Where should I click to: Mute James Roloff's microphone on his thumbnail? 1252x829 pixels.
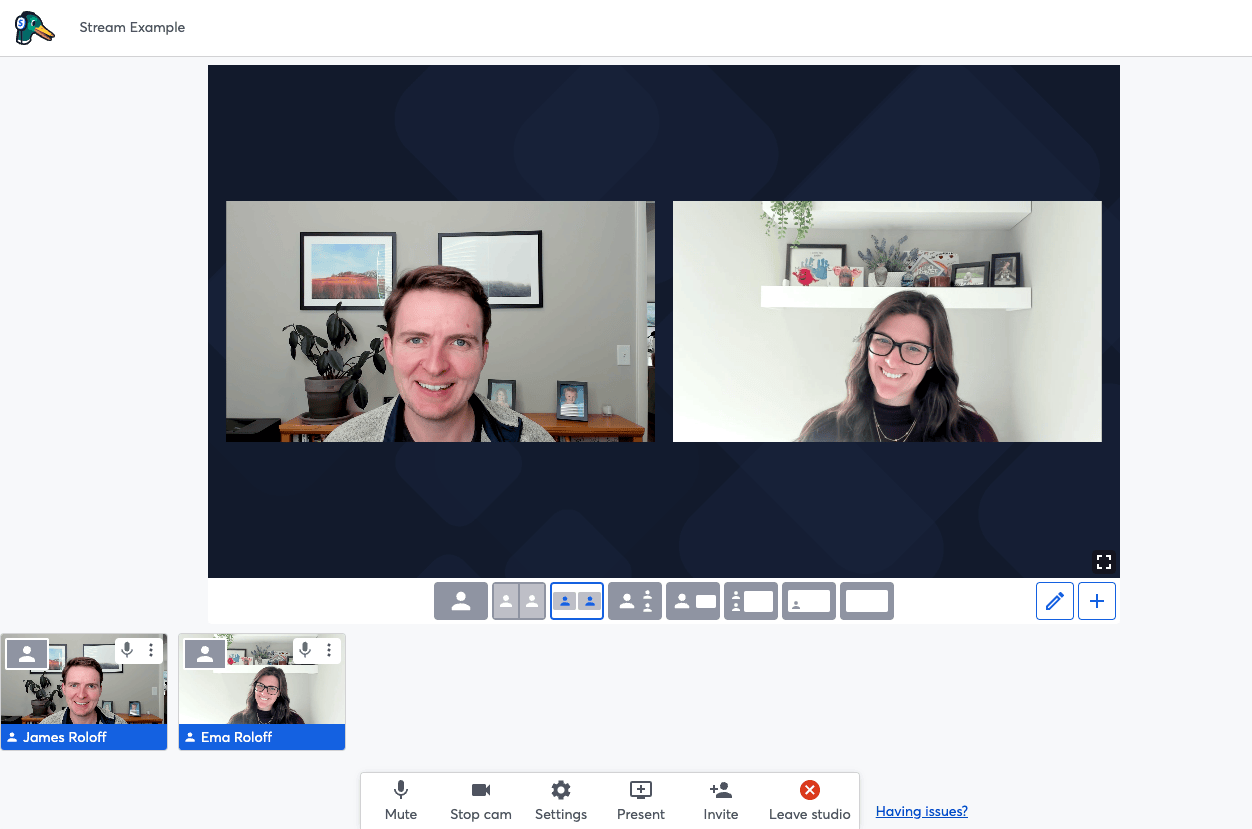pyautogui.click(x=127, y=650)
